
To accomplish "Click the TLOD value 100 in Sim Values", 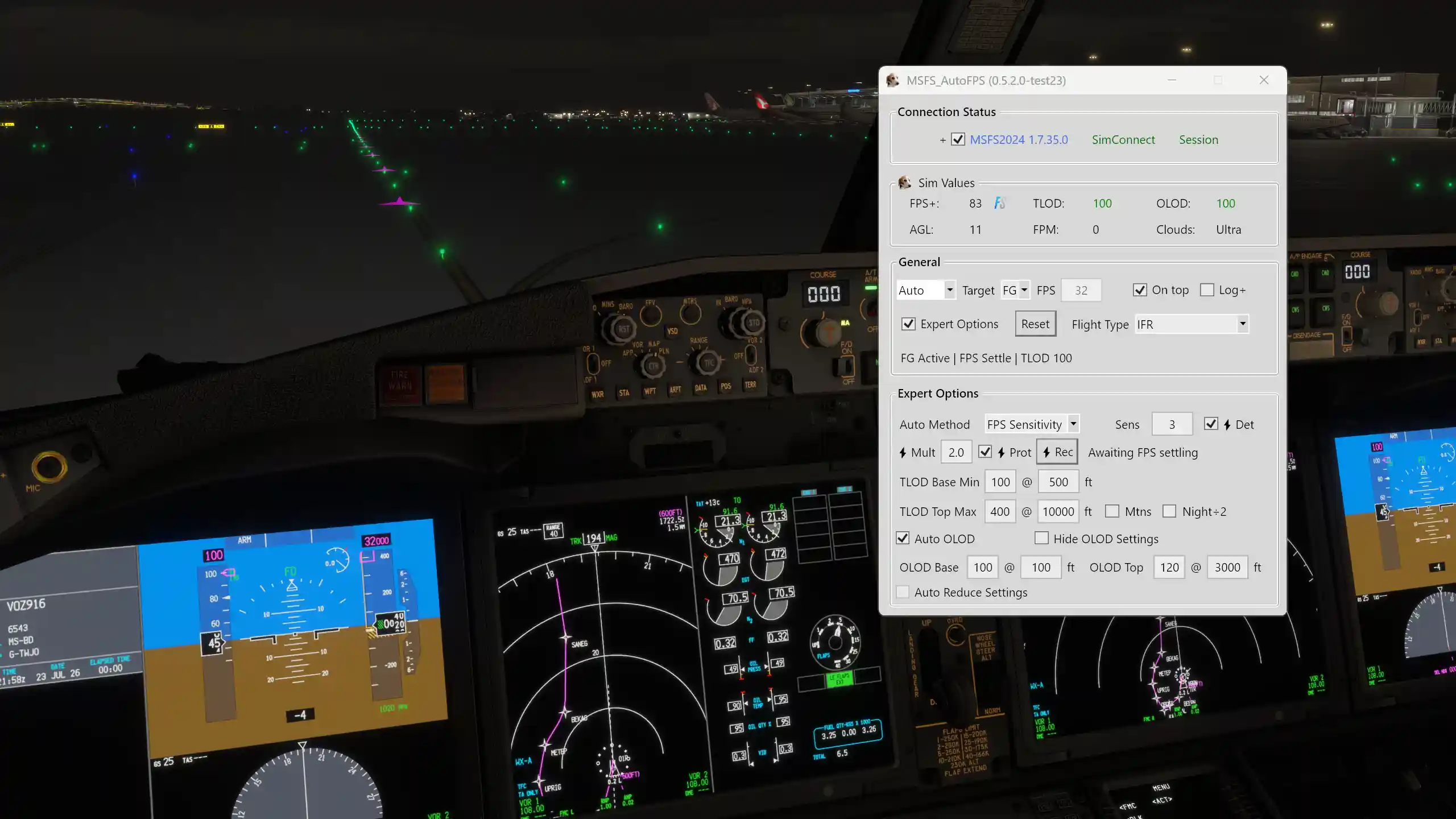I will click(x=1102, y=204).
